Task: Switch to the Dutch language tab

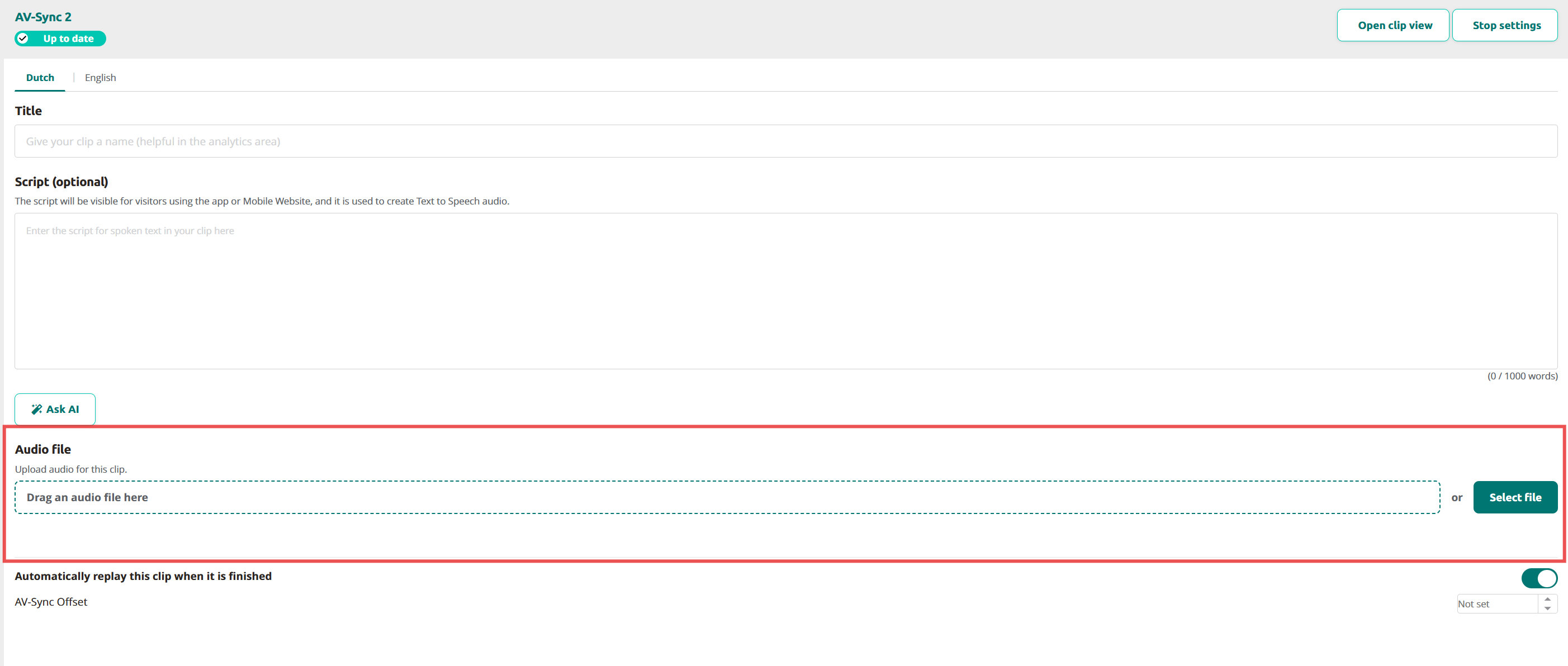Action: coord(40,77)
